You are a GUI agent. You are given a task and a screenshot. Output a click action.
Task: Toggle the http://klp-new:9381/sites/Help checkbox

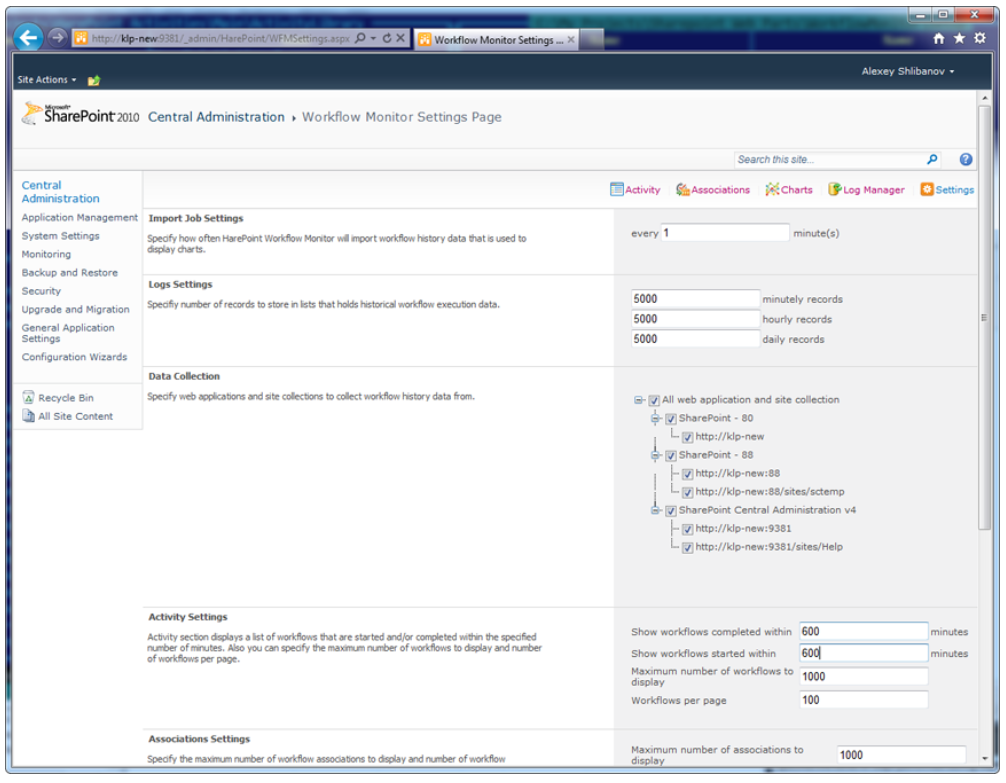point(687,548)
